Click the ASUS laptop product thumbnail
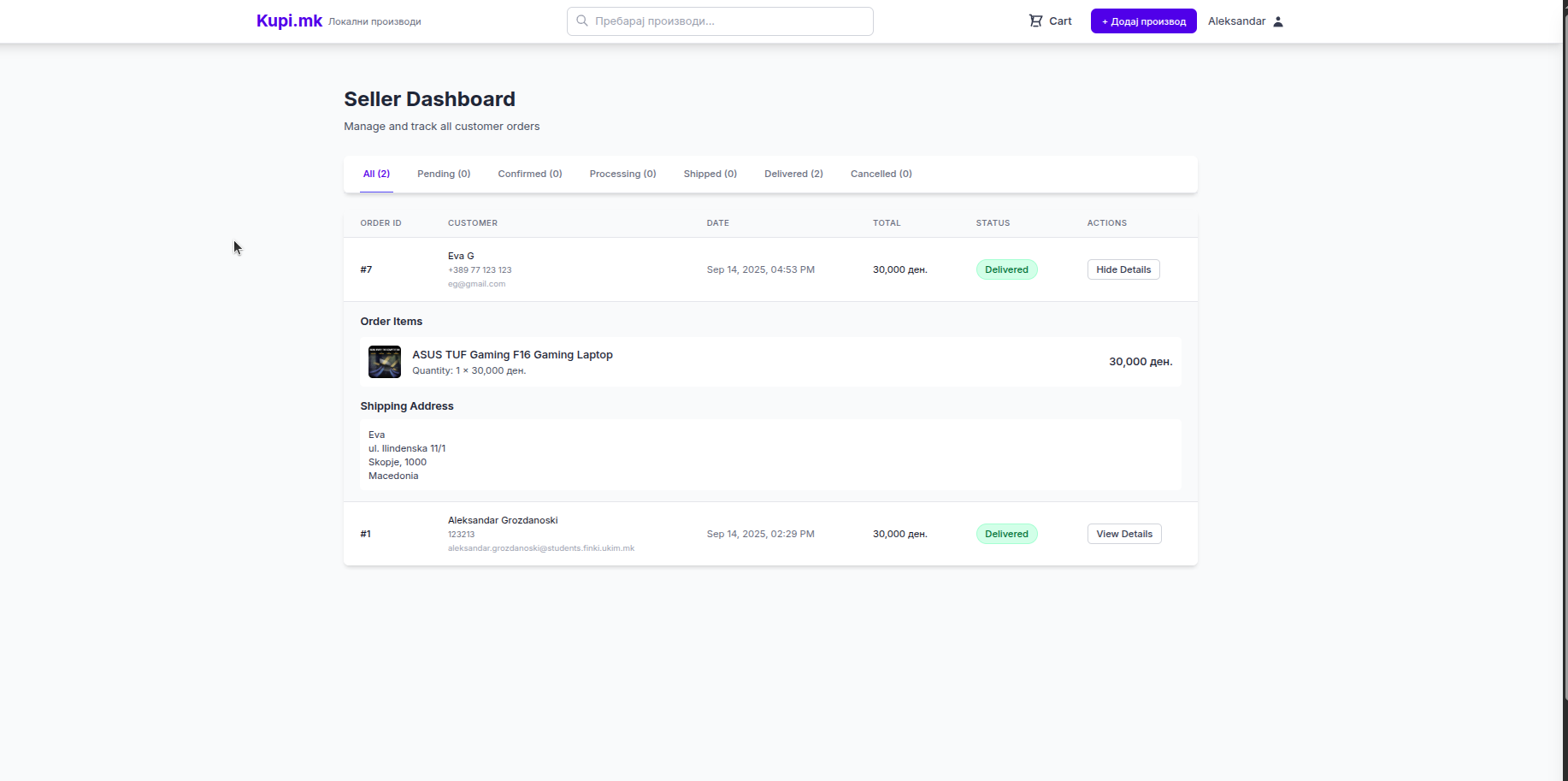This screenshot has width=1568, height=781. coord(384,362)
